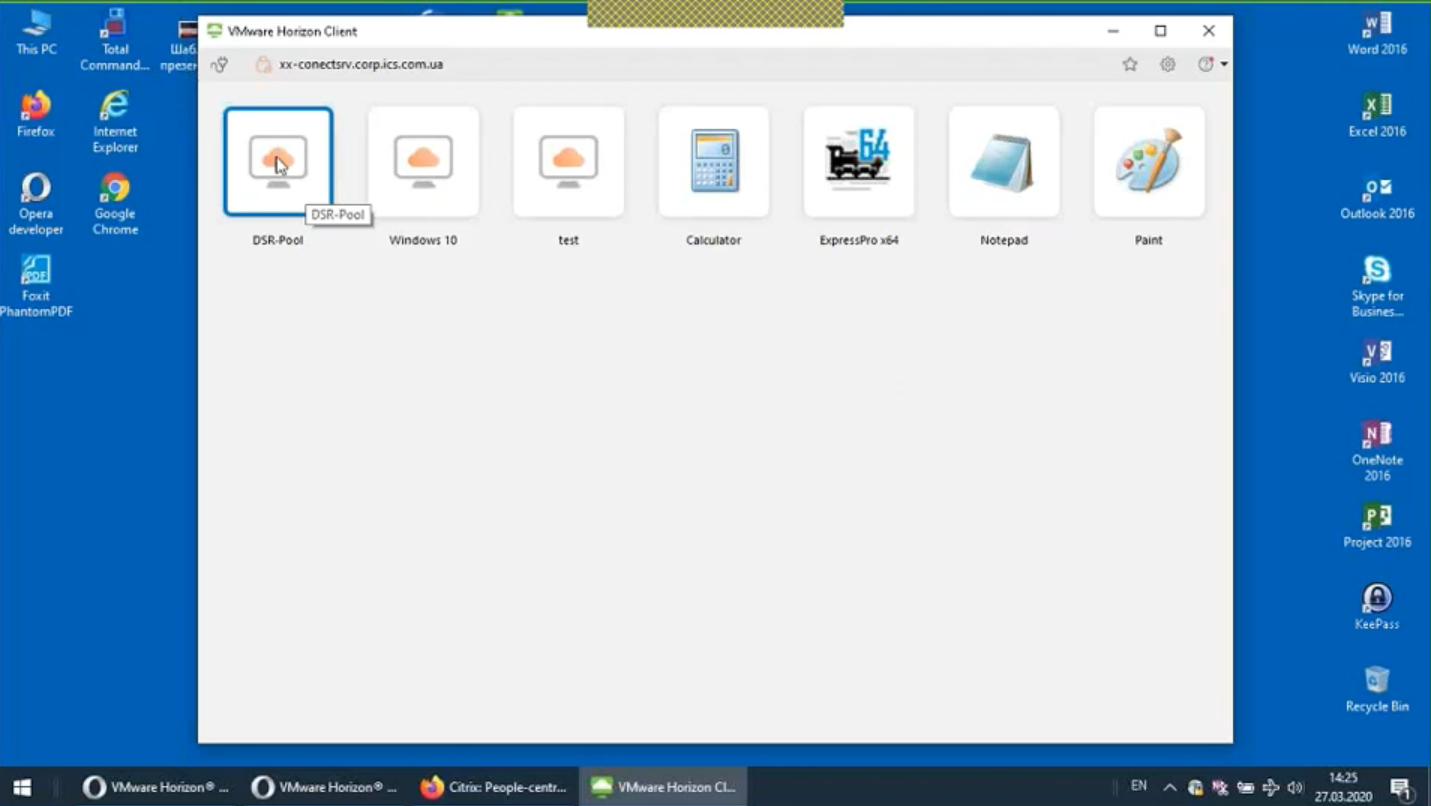Select the Recycle Bin desktop icon
The image size is (1431, 806).
1377,689
